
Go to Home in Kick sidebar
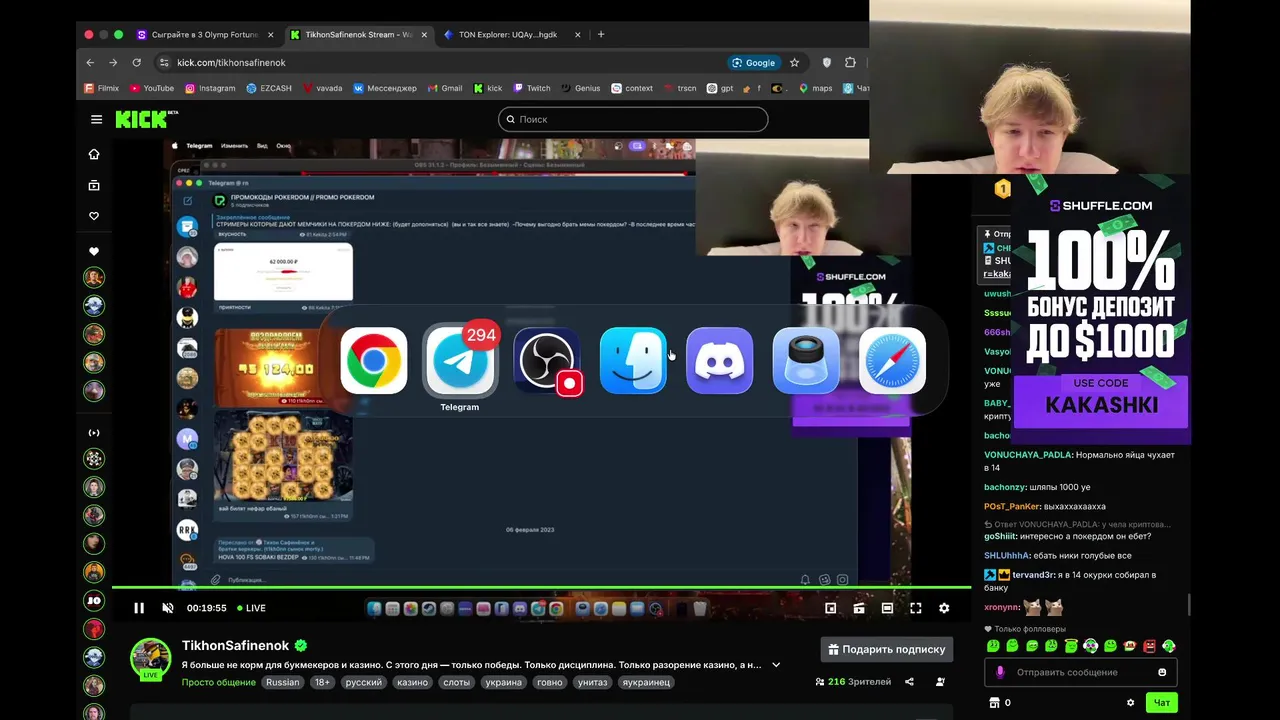pos(94,154)
